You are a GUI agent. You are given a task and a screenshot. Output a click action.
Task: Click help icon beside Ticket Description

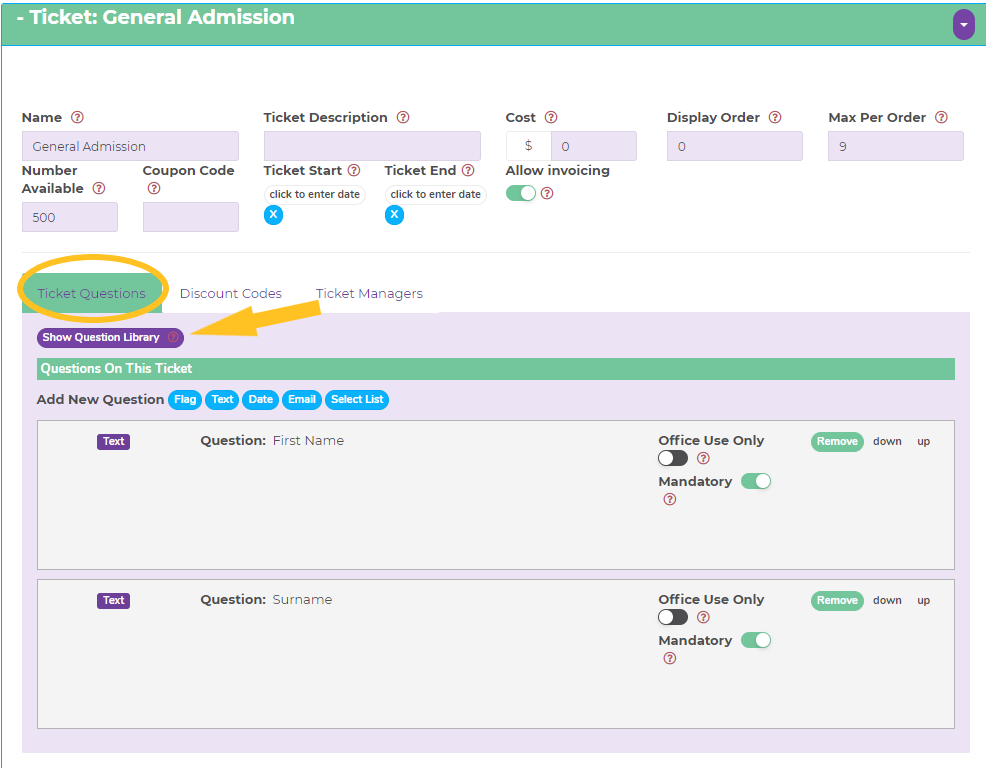click(x=403, y=118)
